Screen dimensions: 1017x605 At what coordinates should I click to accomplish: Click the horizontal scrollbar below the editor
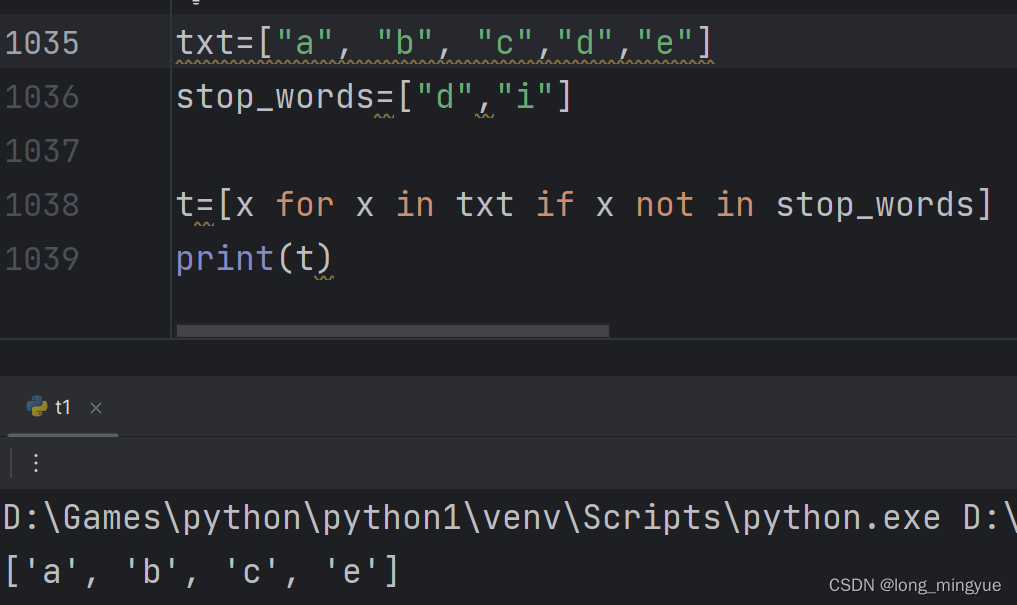pyautogui.click(x=390, y=330)
